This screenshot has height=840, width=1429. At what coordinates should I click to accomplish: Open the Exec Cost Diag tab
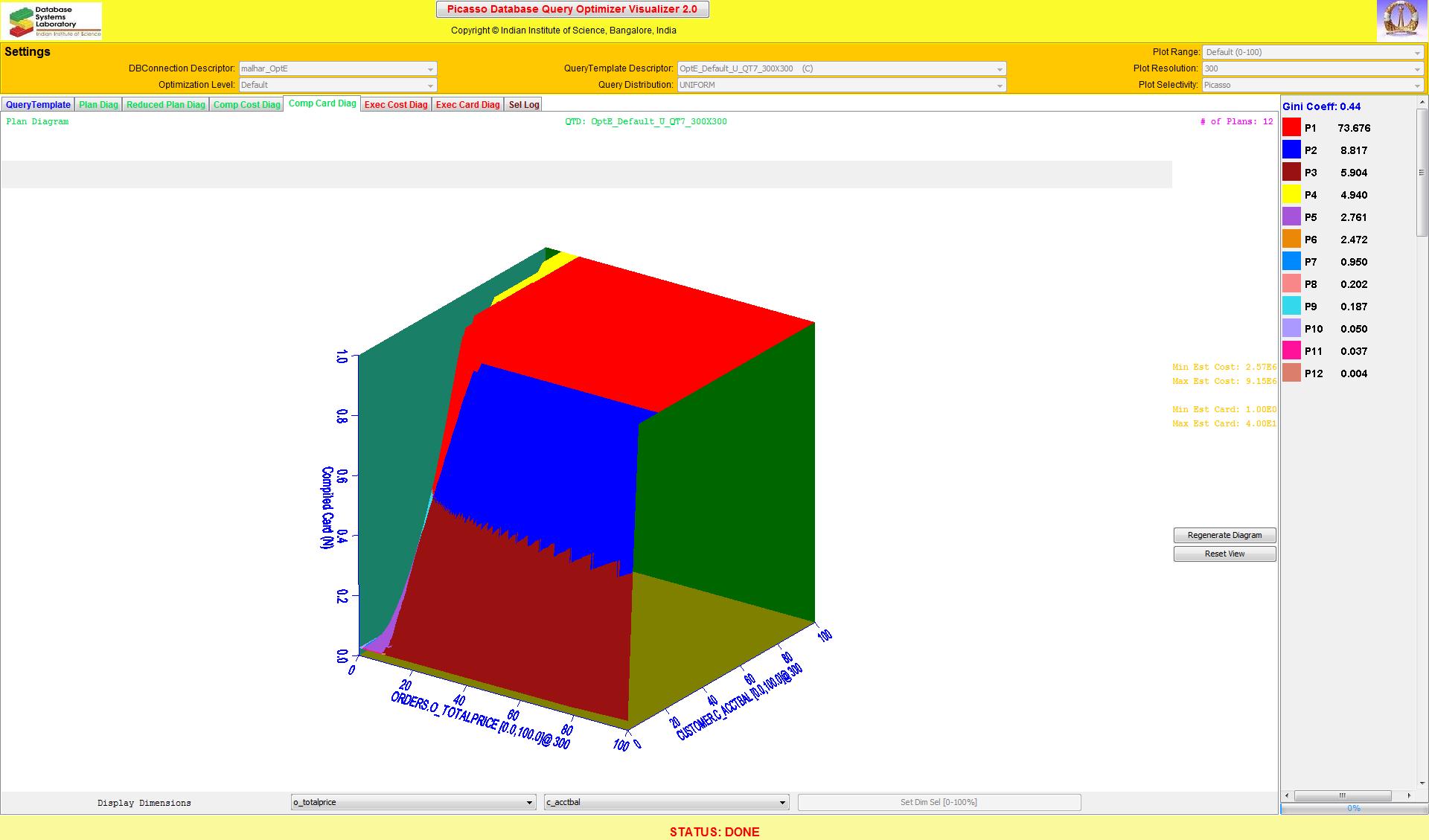(x=396, y=105)
